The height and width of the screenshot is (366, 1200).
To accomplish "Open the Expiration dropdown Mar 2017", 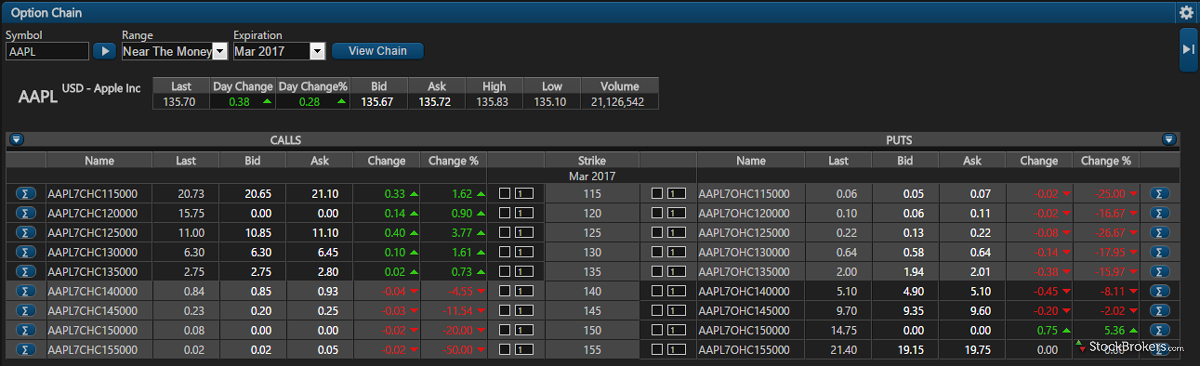I will (x=279, y=51).
